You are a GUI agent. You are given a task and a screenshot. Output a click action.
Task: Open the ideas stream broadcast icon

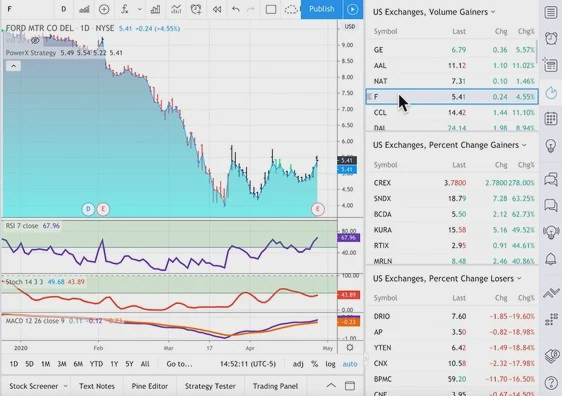coord(551,232)
